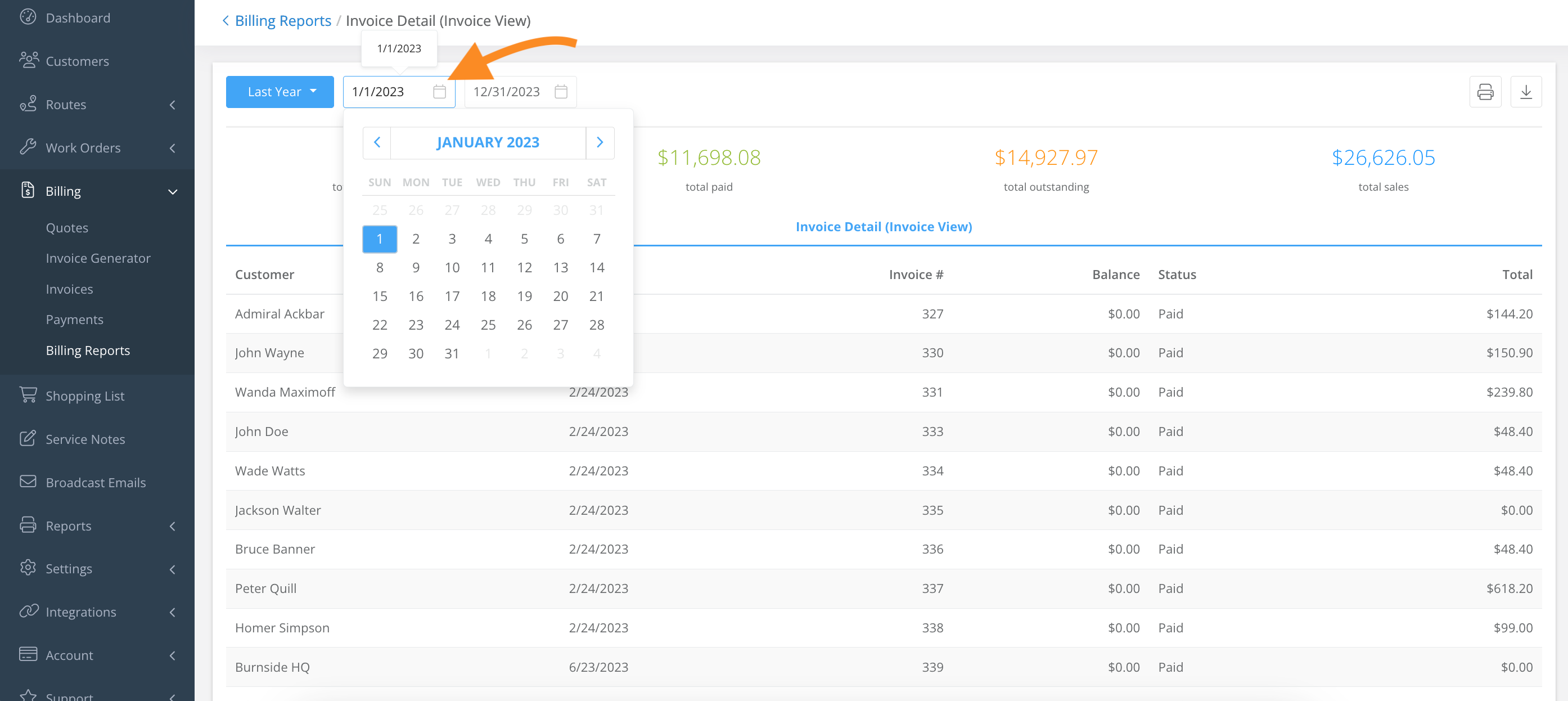1568x701 pixels.
Task: Click the Invoice # column header
Action: click(x=916, y=275)
